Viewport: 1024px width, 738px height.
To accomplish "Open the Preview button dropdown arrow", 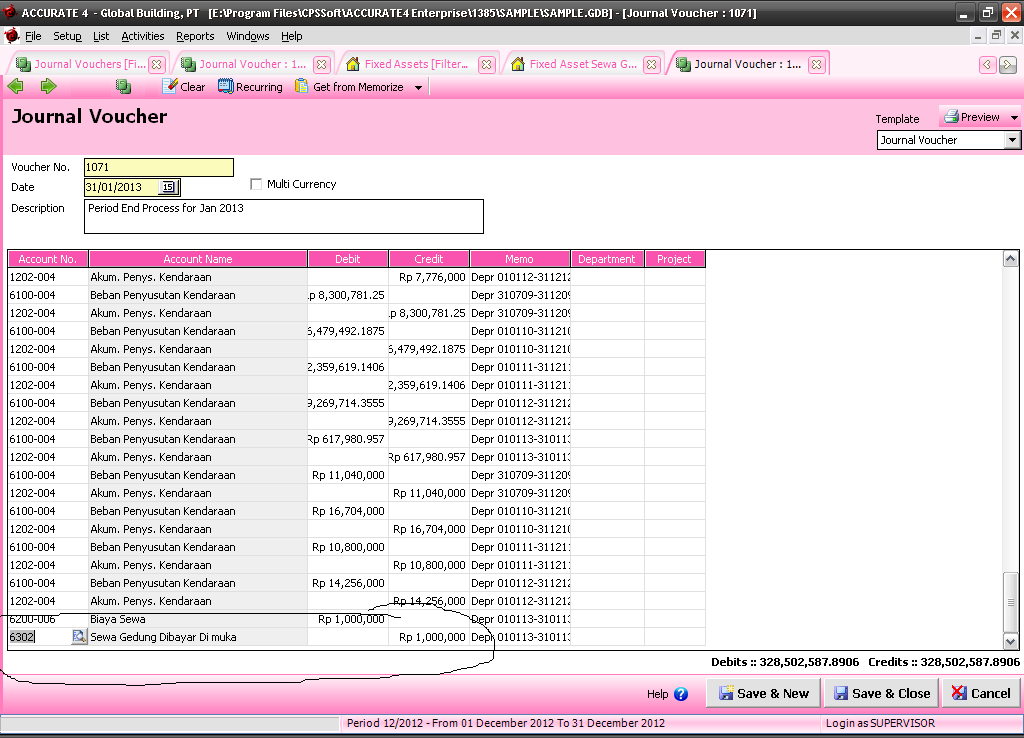I will tap(1014, 118).
